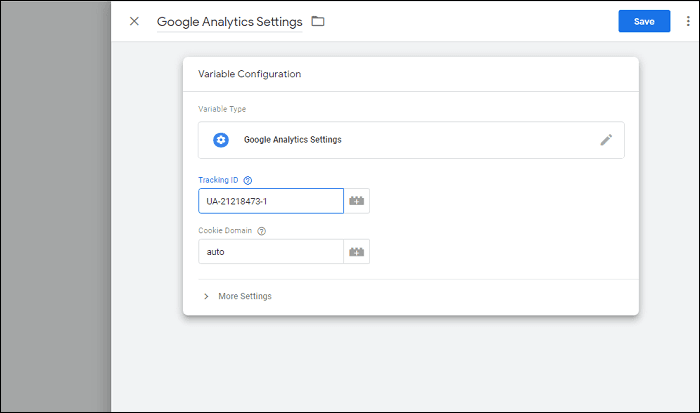700x413 pixels.
Task: Select the Variable Type row
Action: click(x=411, y=140)
